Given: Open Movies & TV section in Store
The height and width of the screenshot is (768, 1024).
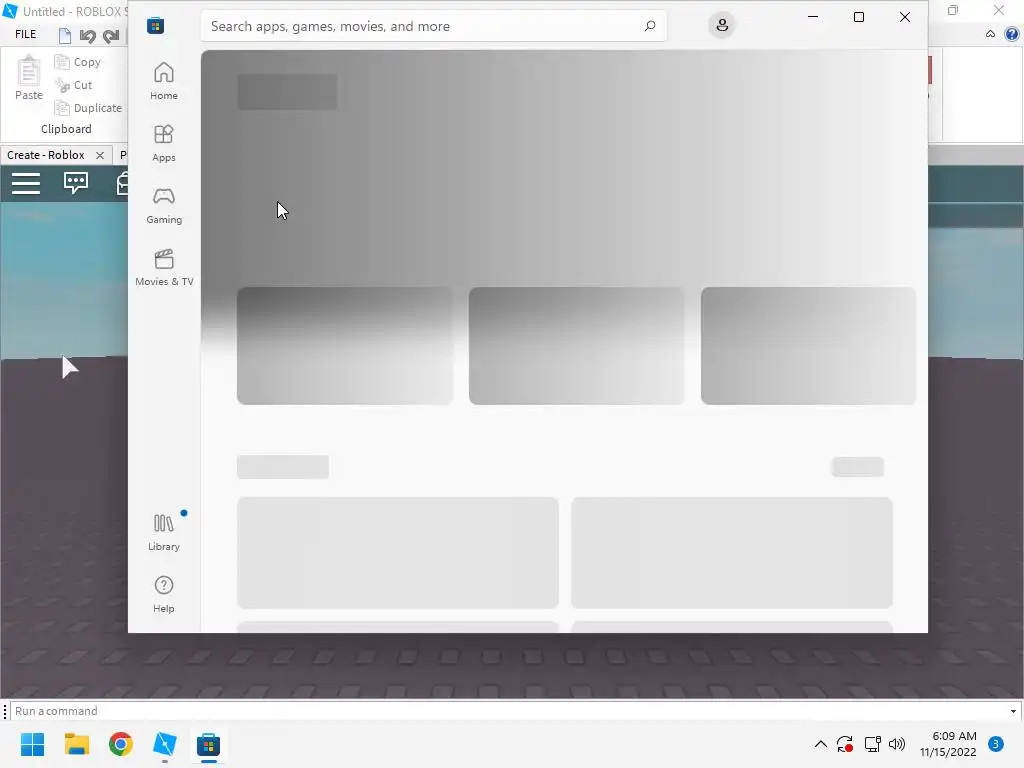Looking at the screenshot, I should tap(164, 267).
